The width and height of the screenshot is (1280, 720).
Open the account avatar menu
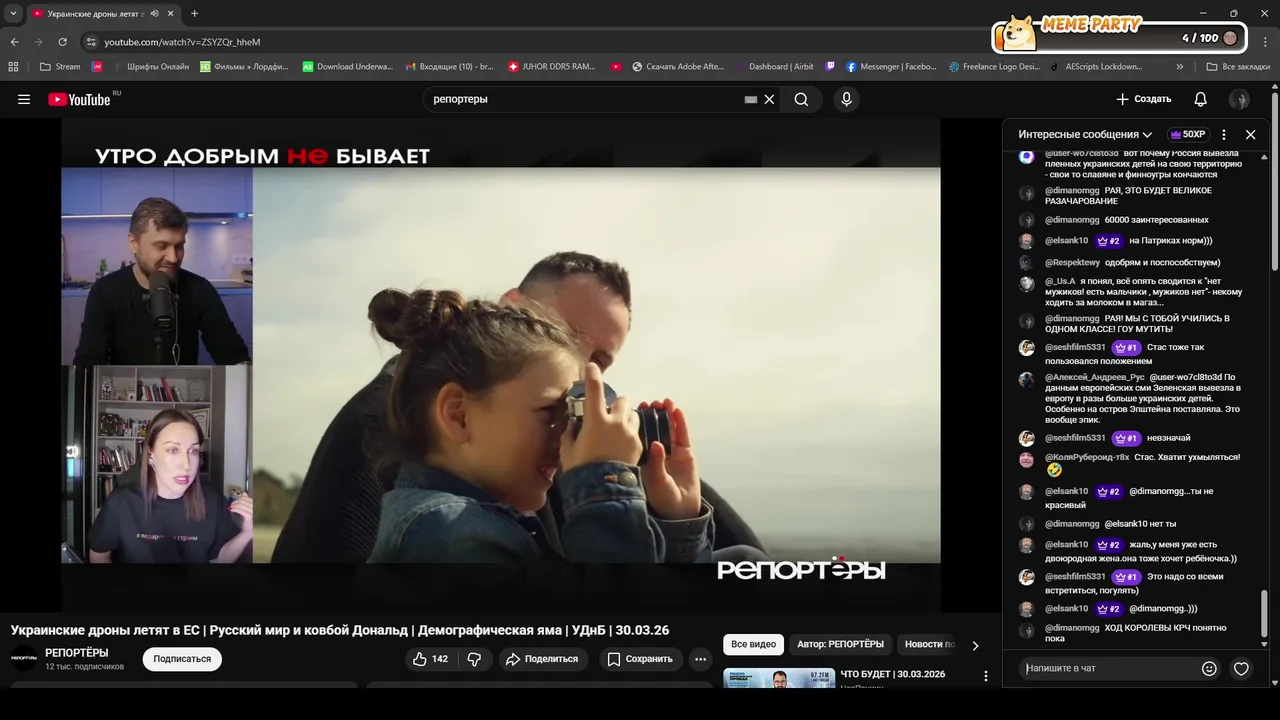1239,99
